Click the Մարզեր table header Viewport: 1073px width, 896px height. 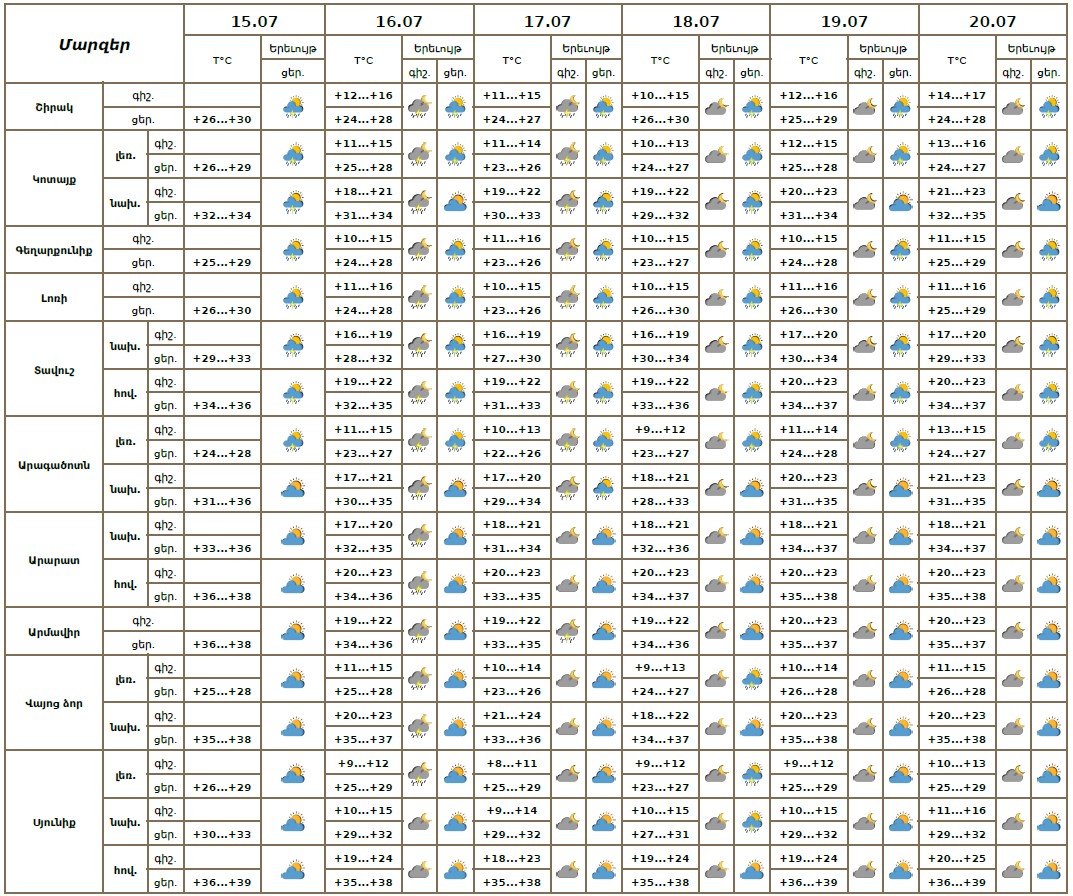coord(94,44)
